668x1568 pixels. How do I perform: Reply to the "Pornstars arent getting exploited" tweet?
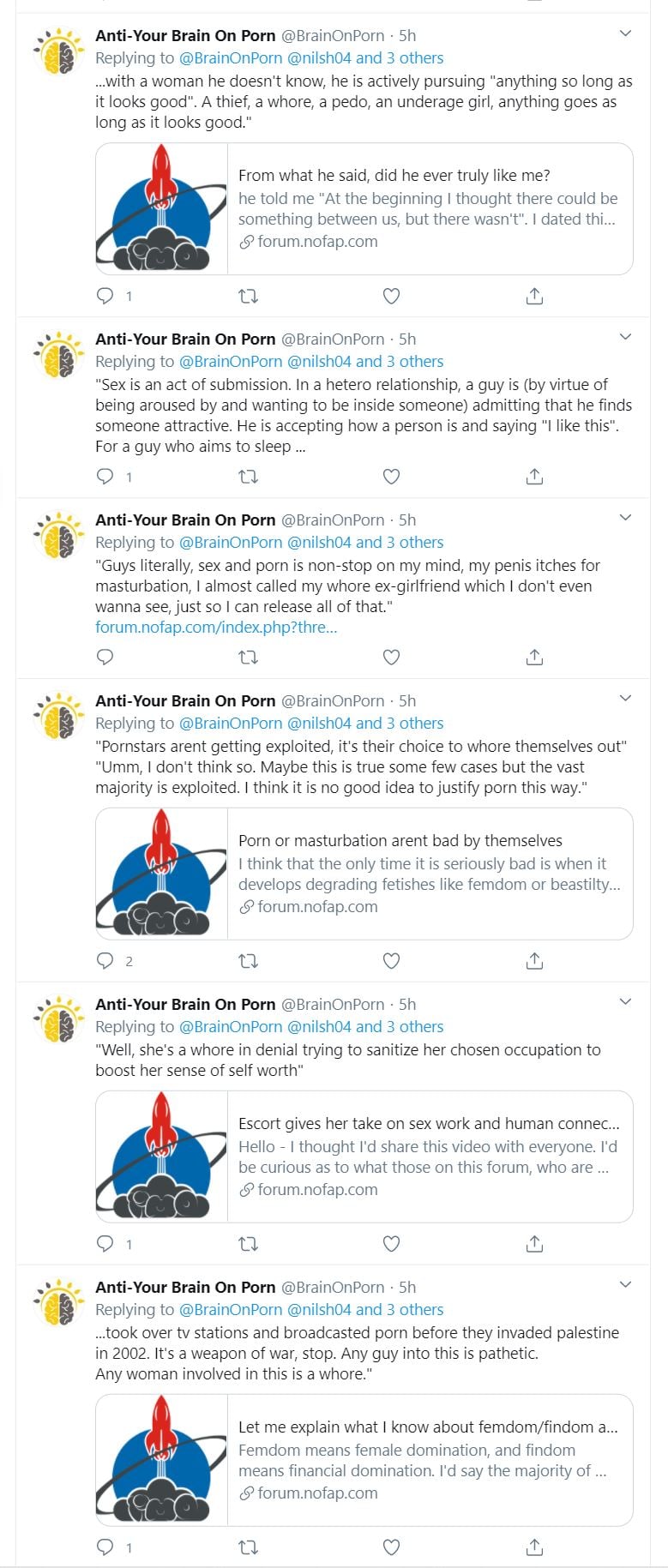click(x=105, y=961)
